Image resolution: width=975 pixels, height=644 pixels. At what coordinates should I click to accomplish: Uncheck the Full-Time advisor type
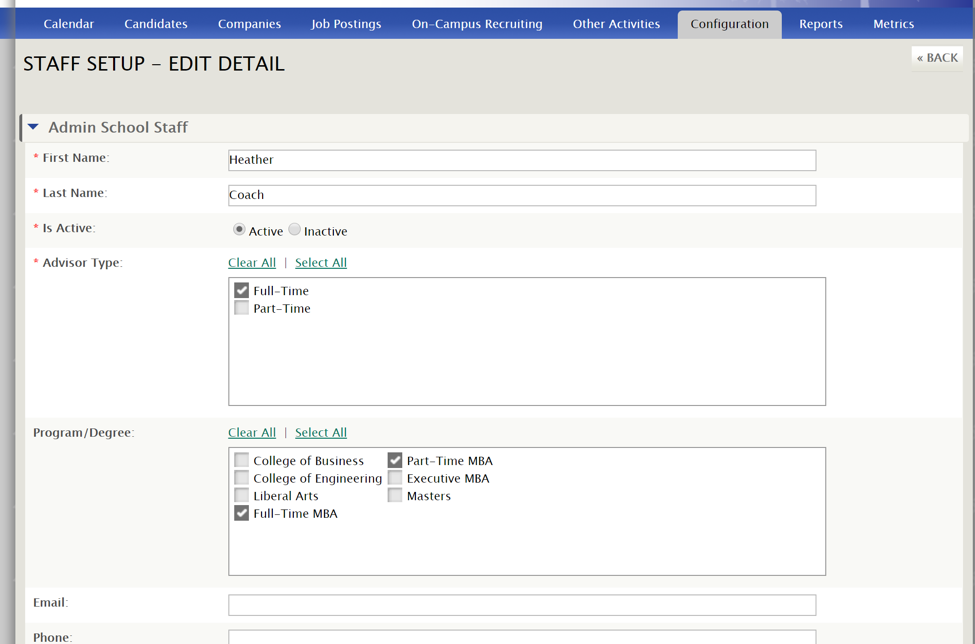point(241,290)
